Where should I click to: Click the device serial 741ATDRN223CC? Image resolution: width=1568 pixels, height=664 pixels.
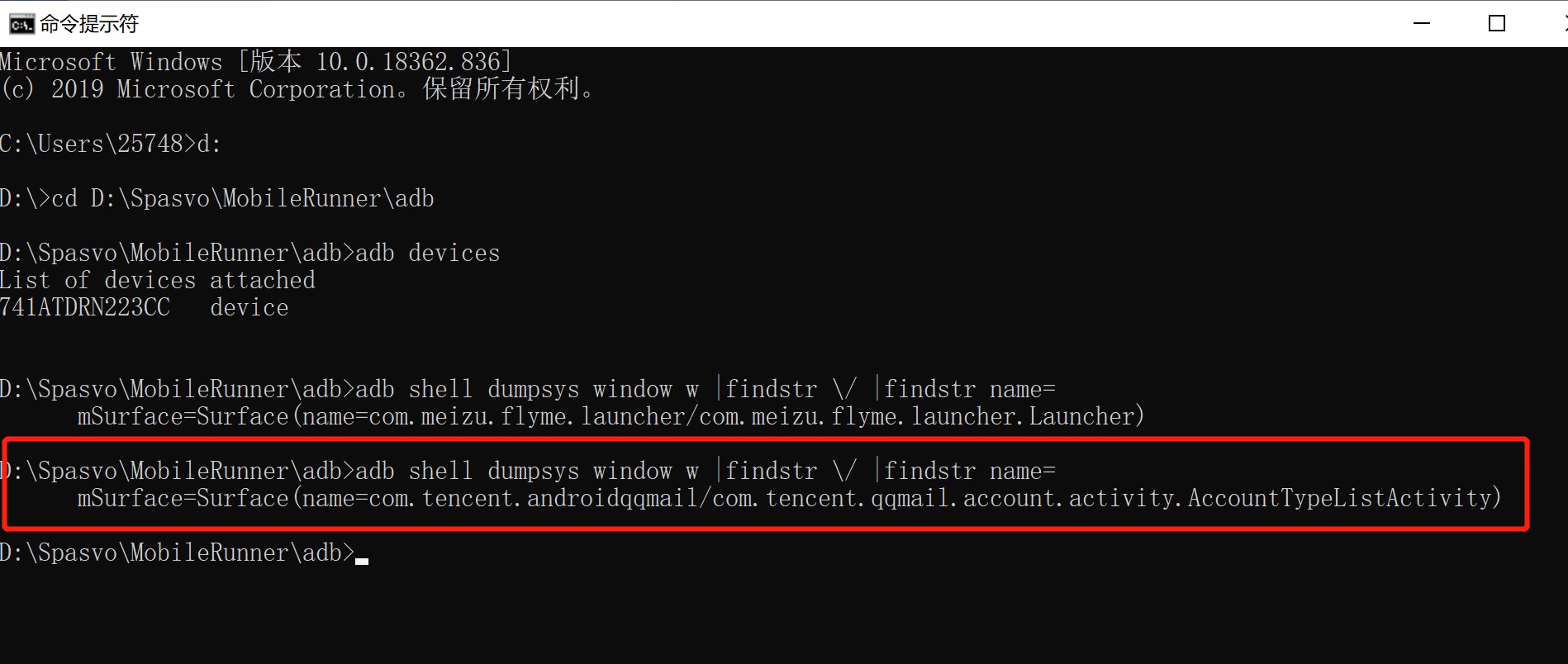[x=85, y=307]
